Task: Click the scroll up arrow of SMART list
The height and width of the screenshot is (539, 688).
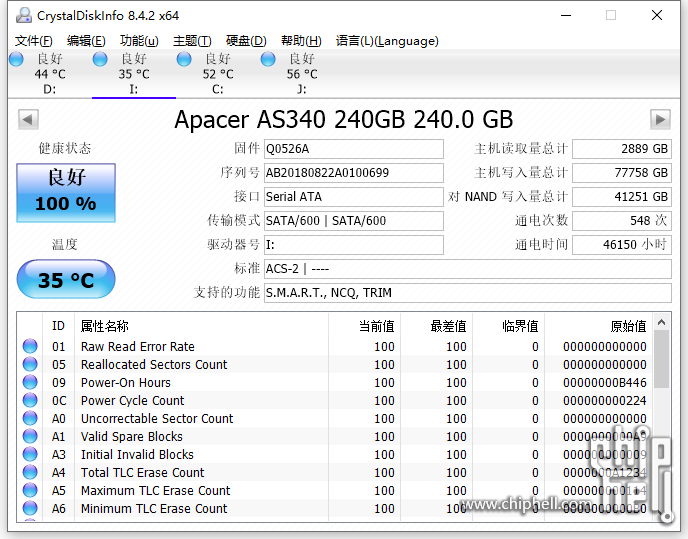Action: (x=662, y=323)
